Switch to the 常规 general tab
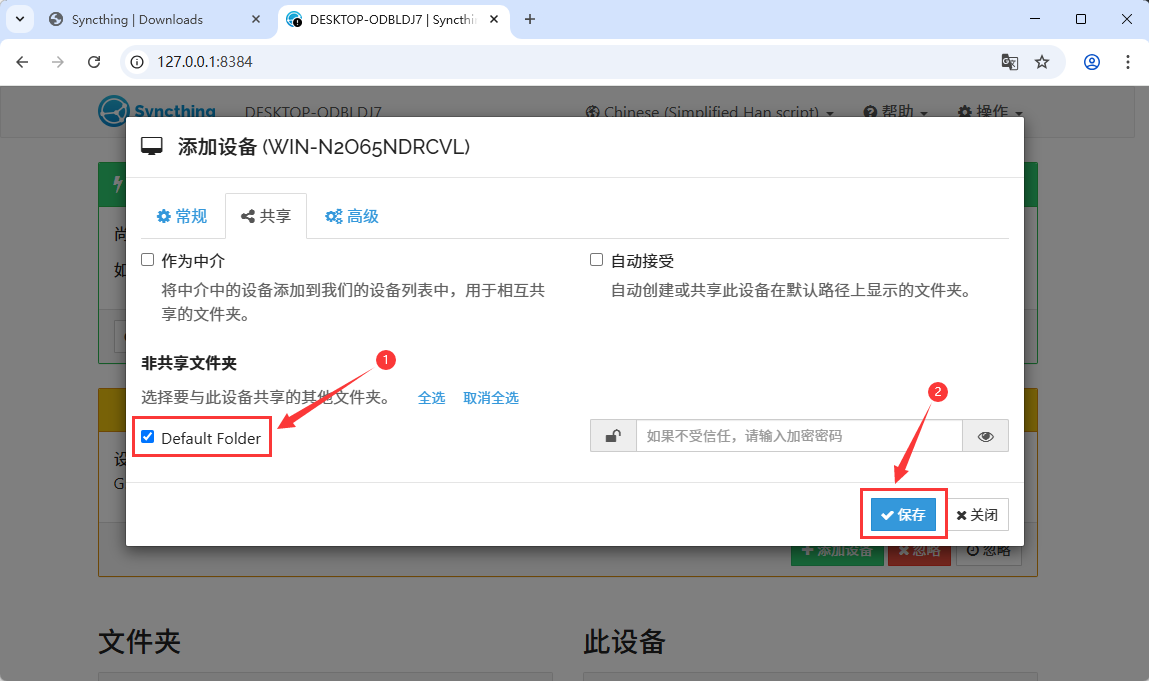The width and height of the screenshot is (1149, 682). point(182,216)
